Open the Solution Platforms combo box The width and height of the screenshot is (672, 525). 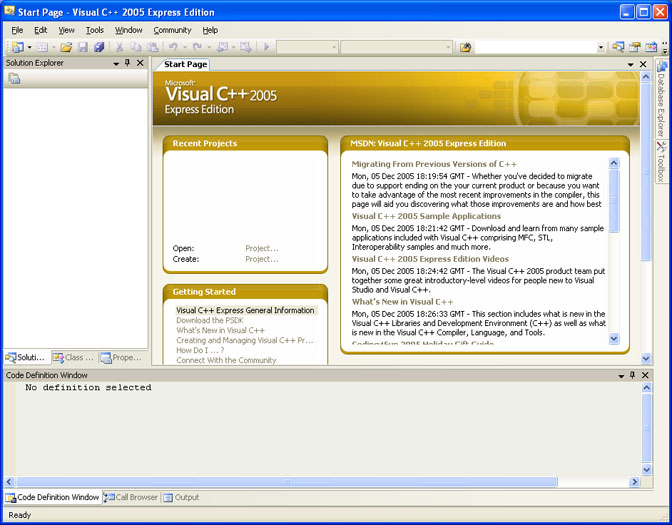pos(396,47)
